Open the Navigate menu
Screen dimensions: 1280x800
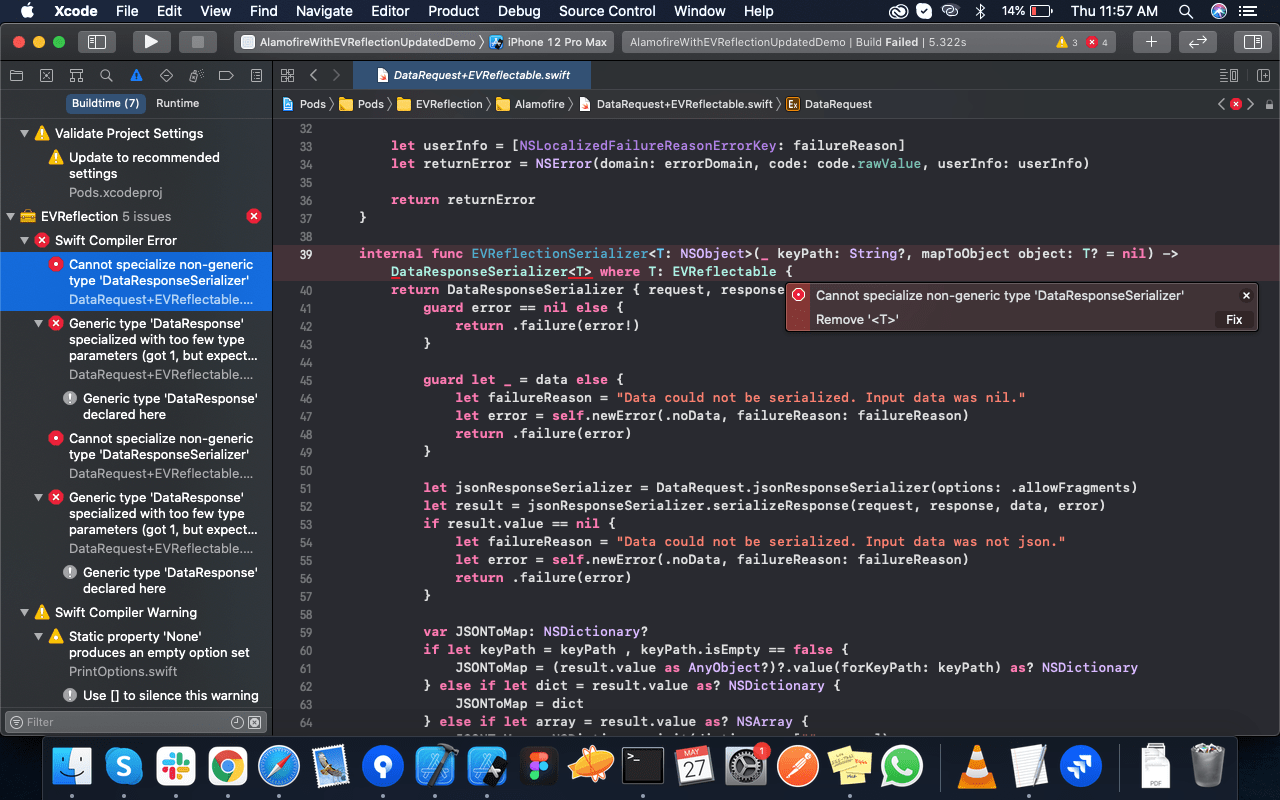tap(324, 11)
